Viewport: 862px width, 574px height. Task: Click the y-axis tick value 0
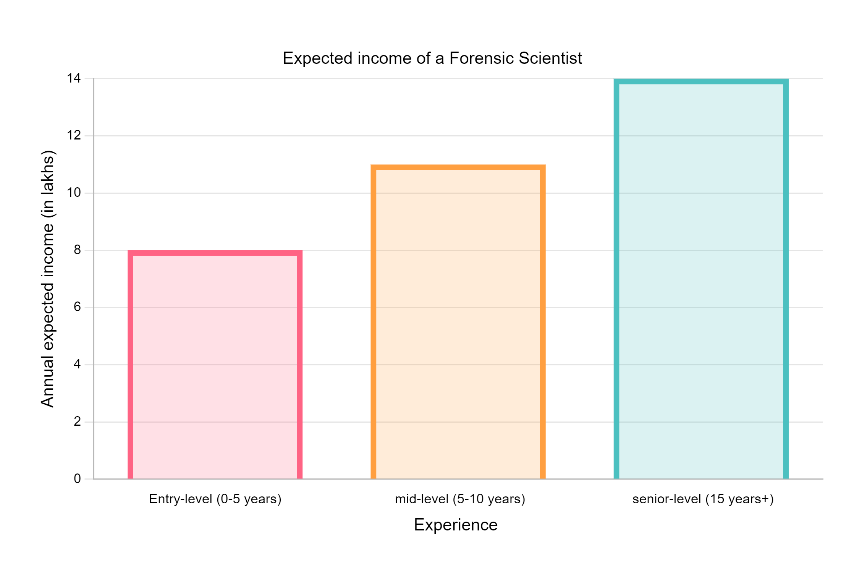(77, 479)
